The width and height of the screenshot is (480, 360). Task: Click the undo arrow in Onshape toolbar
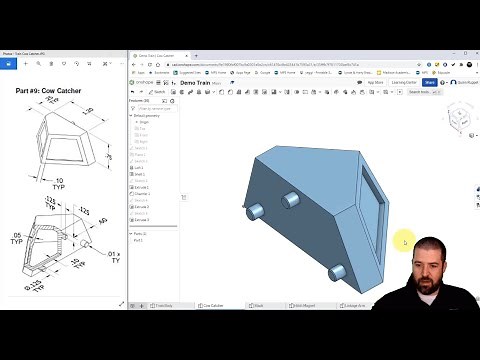point(133,92)
